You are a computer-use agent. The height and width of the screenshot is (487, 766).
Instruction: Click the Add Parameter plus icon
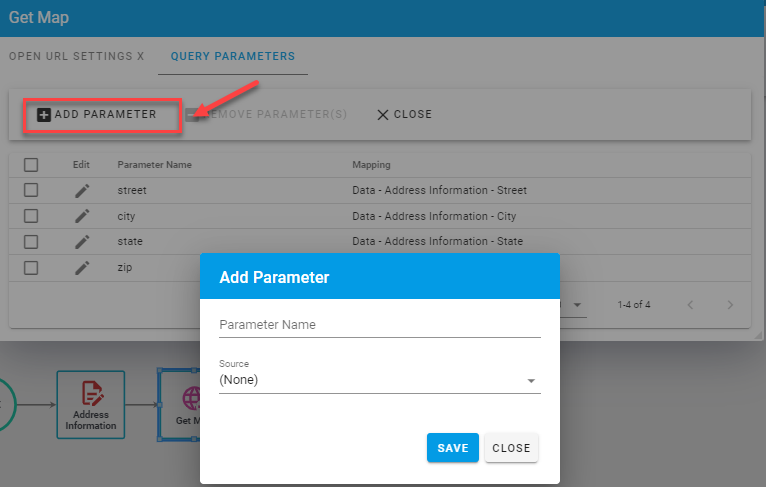click(x=43, y=115)
